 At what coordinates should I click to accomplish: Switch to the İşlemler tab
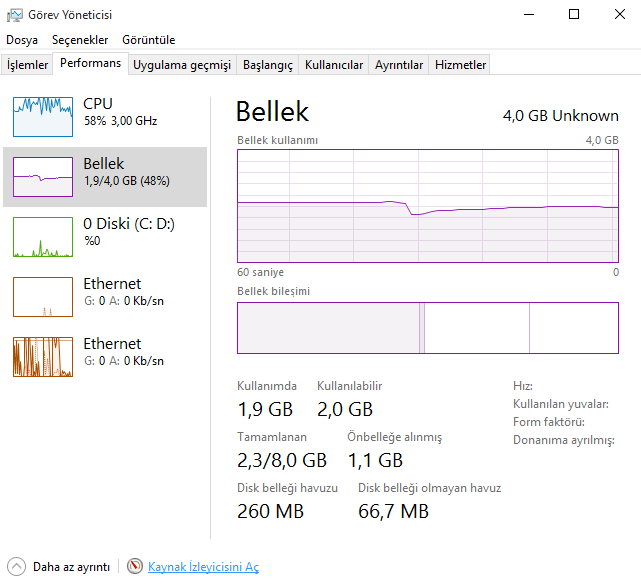28,65
